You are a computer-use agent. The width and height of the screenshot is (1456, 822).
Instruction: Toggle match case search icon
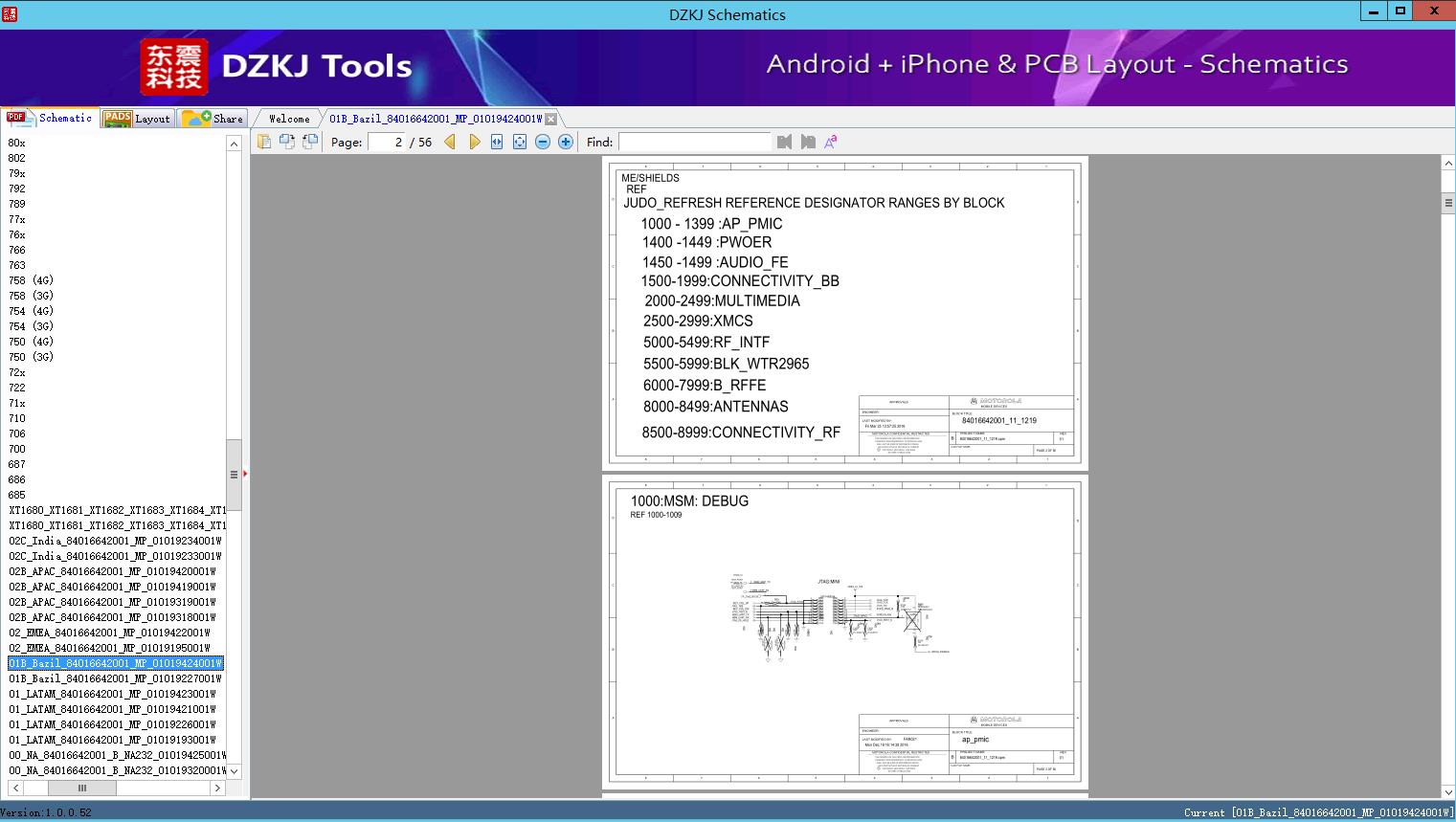click(x=831, y=142)
